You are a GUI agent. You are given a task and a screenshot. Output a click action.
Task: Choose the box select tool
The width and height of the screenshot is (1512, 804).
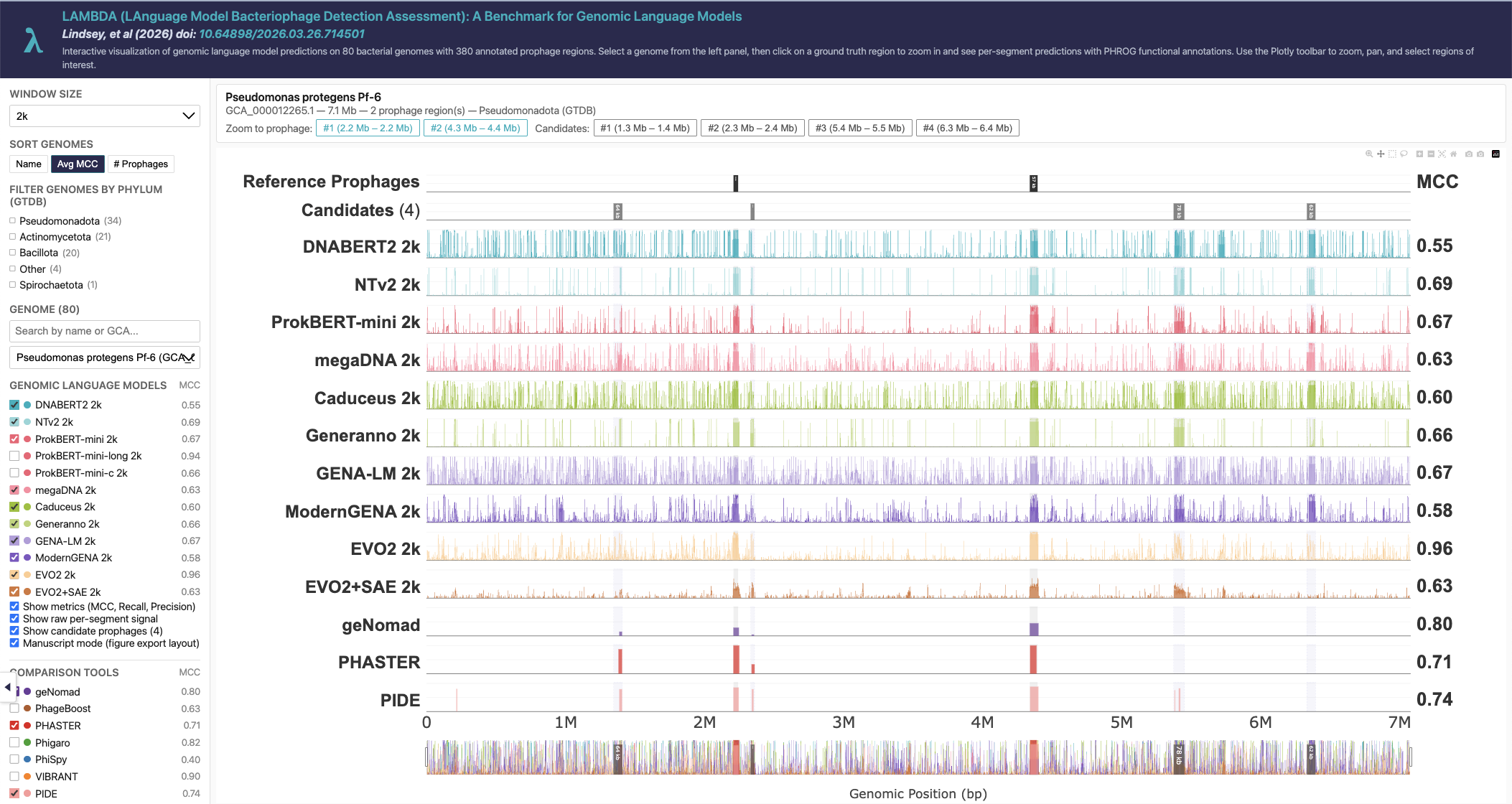tap(1392, 154)
